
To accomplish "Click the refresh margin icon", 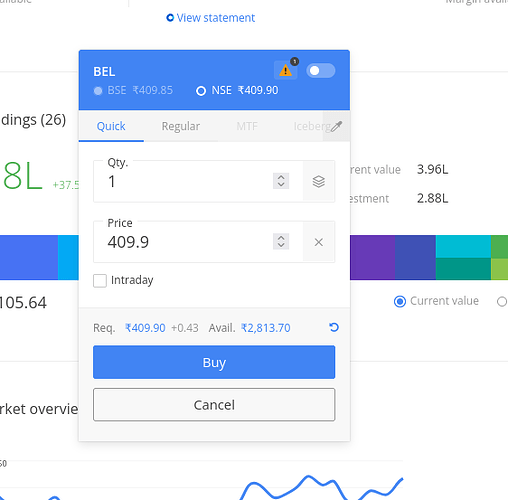I will (x=334, y=327).
